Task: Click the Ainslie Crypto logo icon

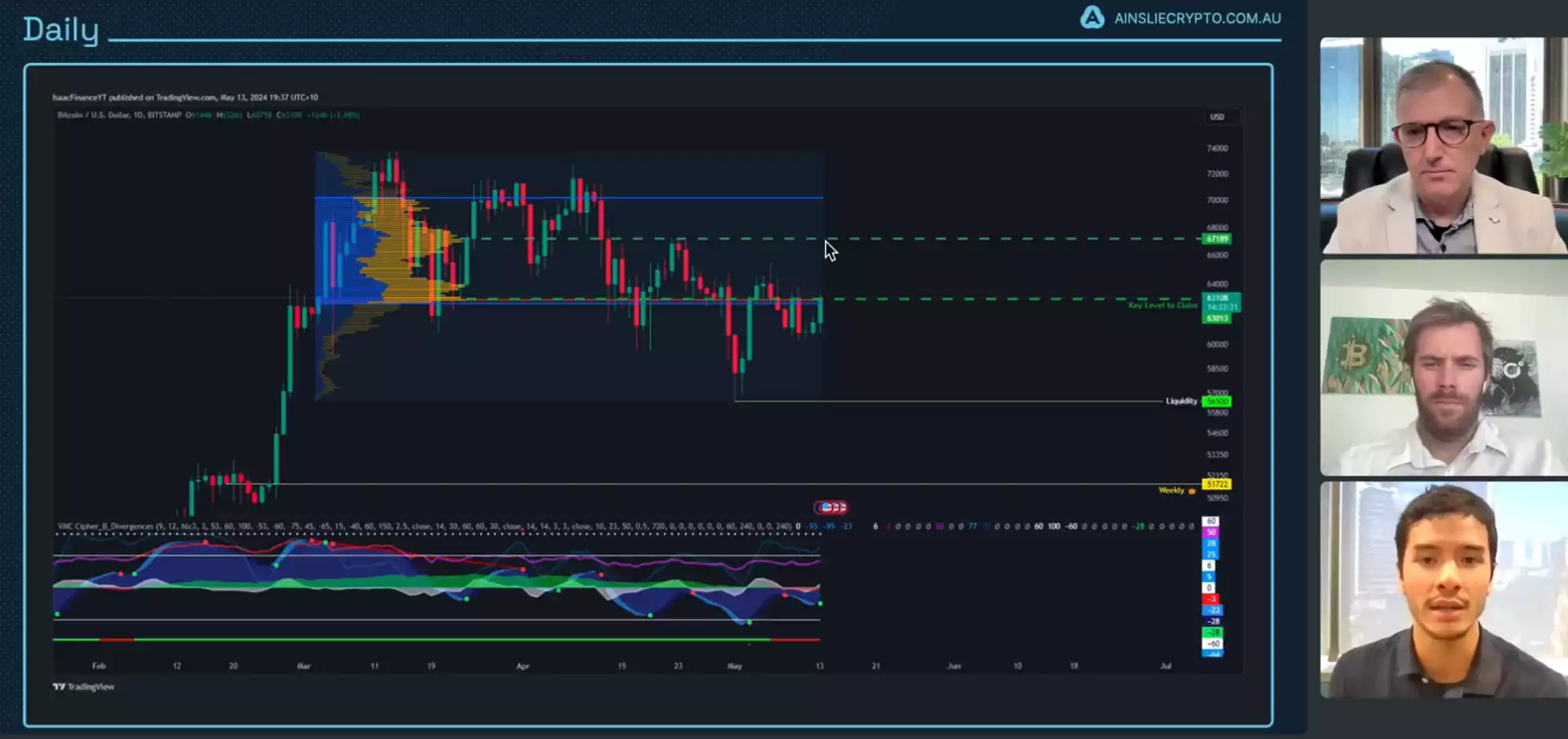Action: click(x=1091, y=17)
